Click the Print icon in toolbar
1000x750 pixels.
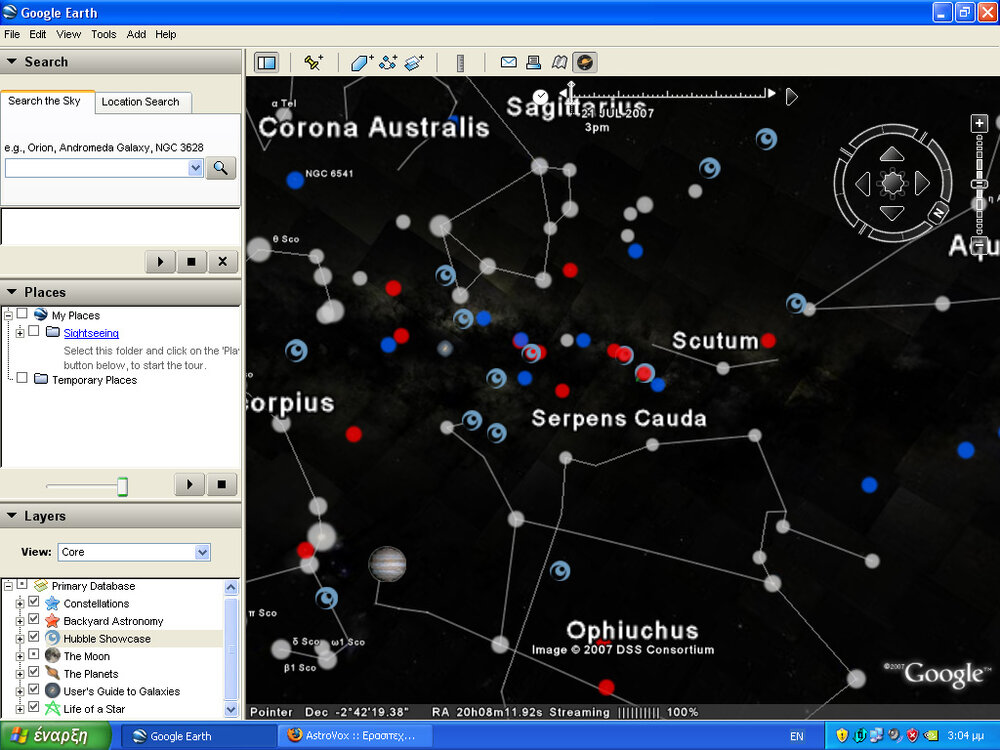coord(534,63)
